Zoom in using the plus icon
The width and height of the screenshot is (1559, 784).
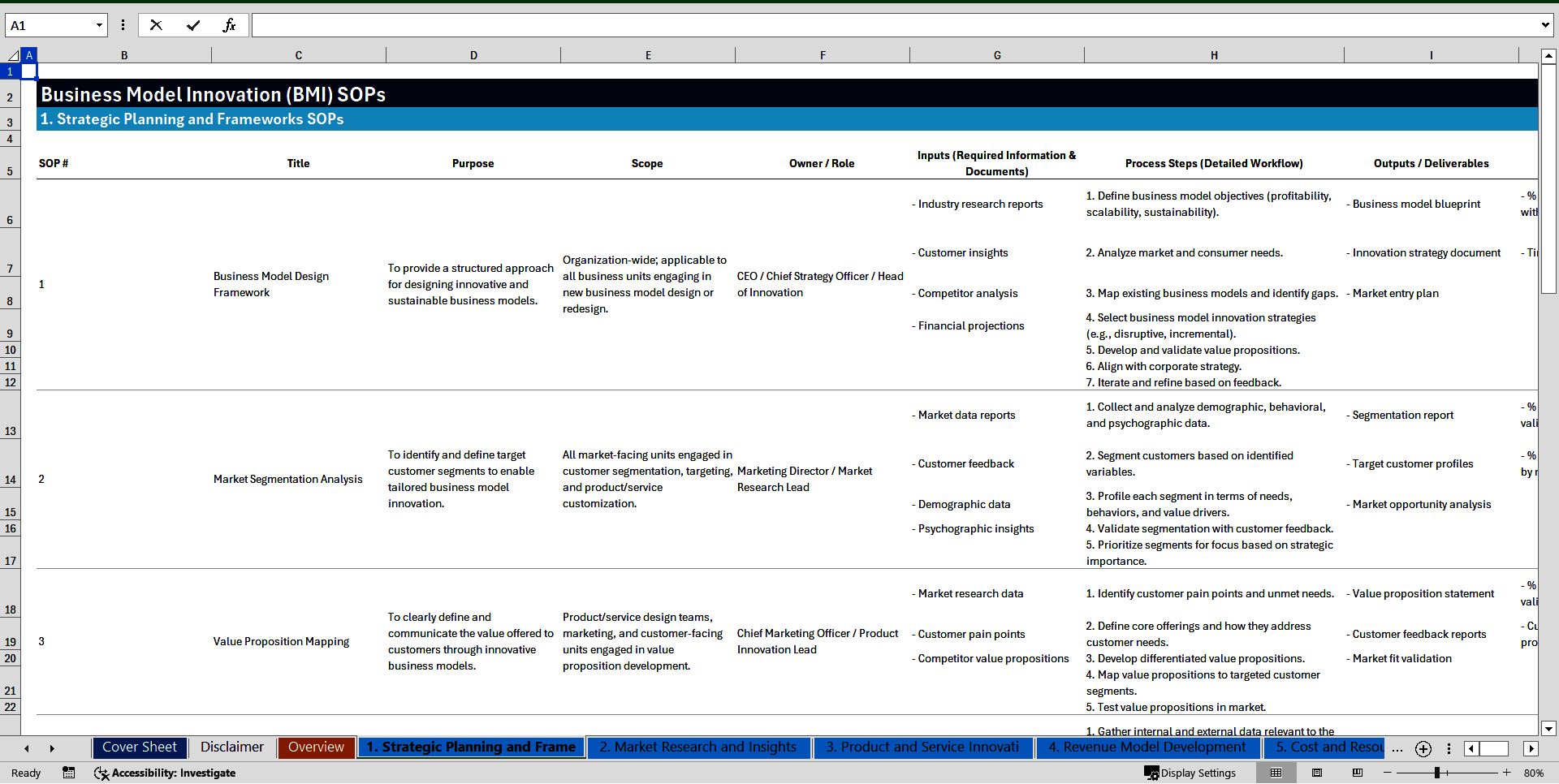pos(1507,773)
